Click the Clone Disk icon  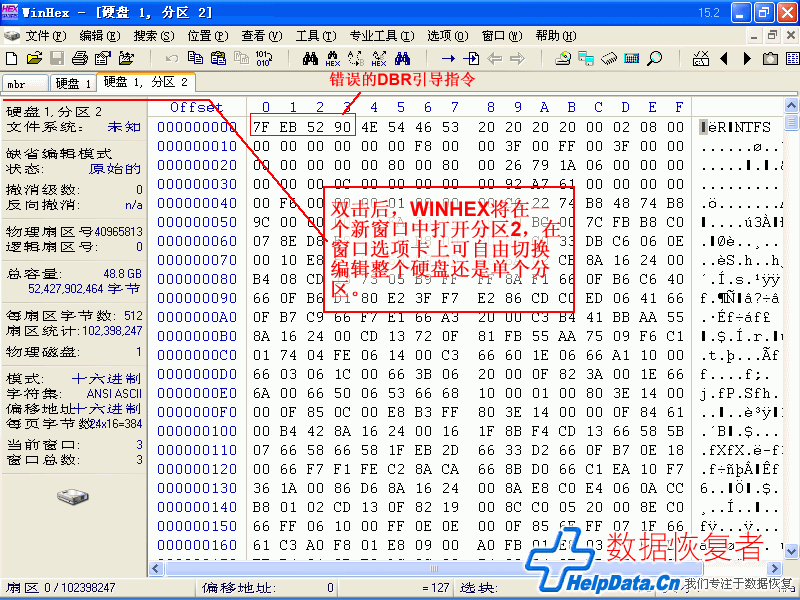point(586,58)
